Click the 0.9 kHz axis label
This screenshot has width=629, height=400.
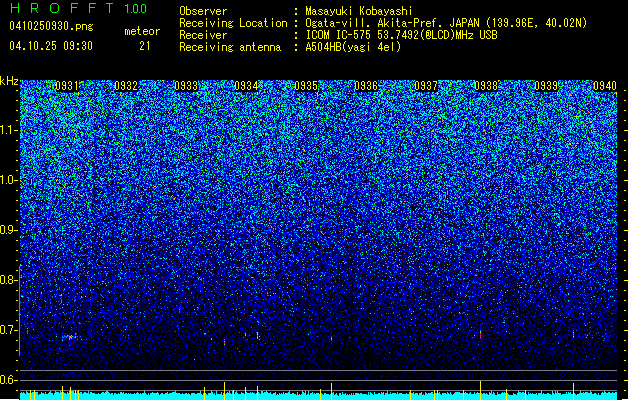(8, 230)
